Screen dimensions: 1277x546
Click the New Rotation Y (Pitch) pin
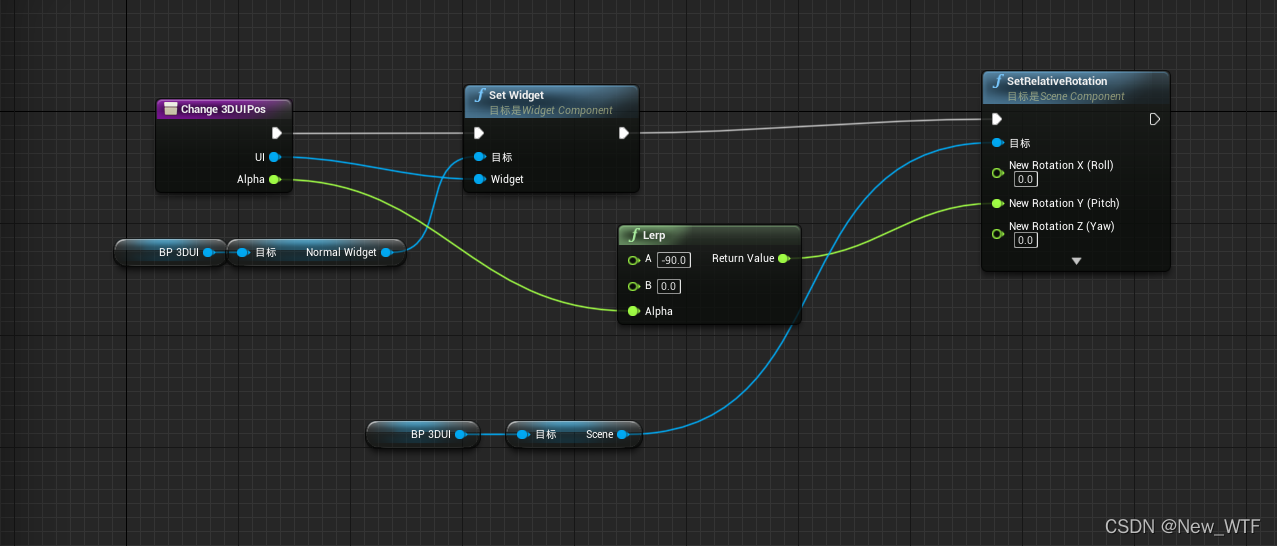point(997,203)
